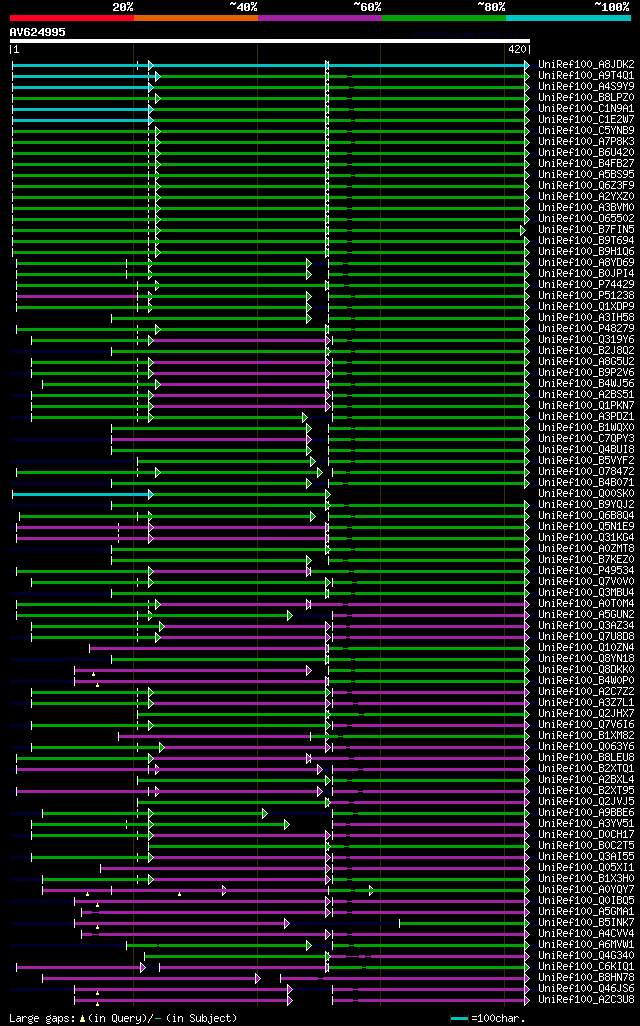The height and width of the screenshot is (1026, 640).
Task: Select the UniRef100_A6MVW1 label
Action: coord(586,944)
